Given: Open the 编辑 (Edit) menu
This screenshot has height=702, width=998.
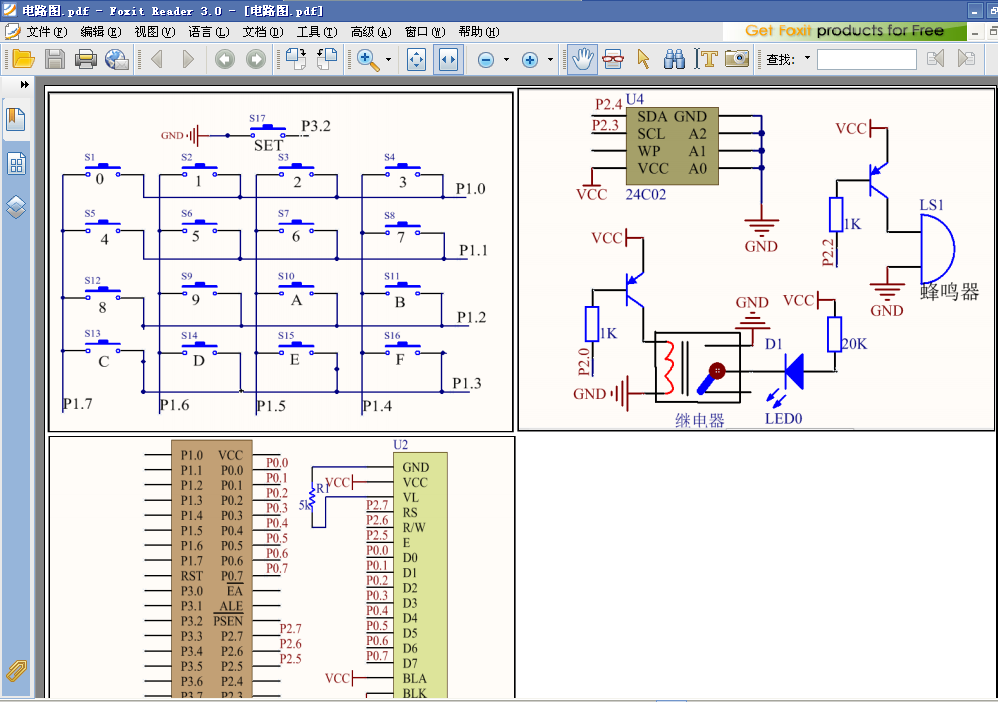Looking at the screenshot, I should pyautogui.click(x=101, y=31).
